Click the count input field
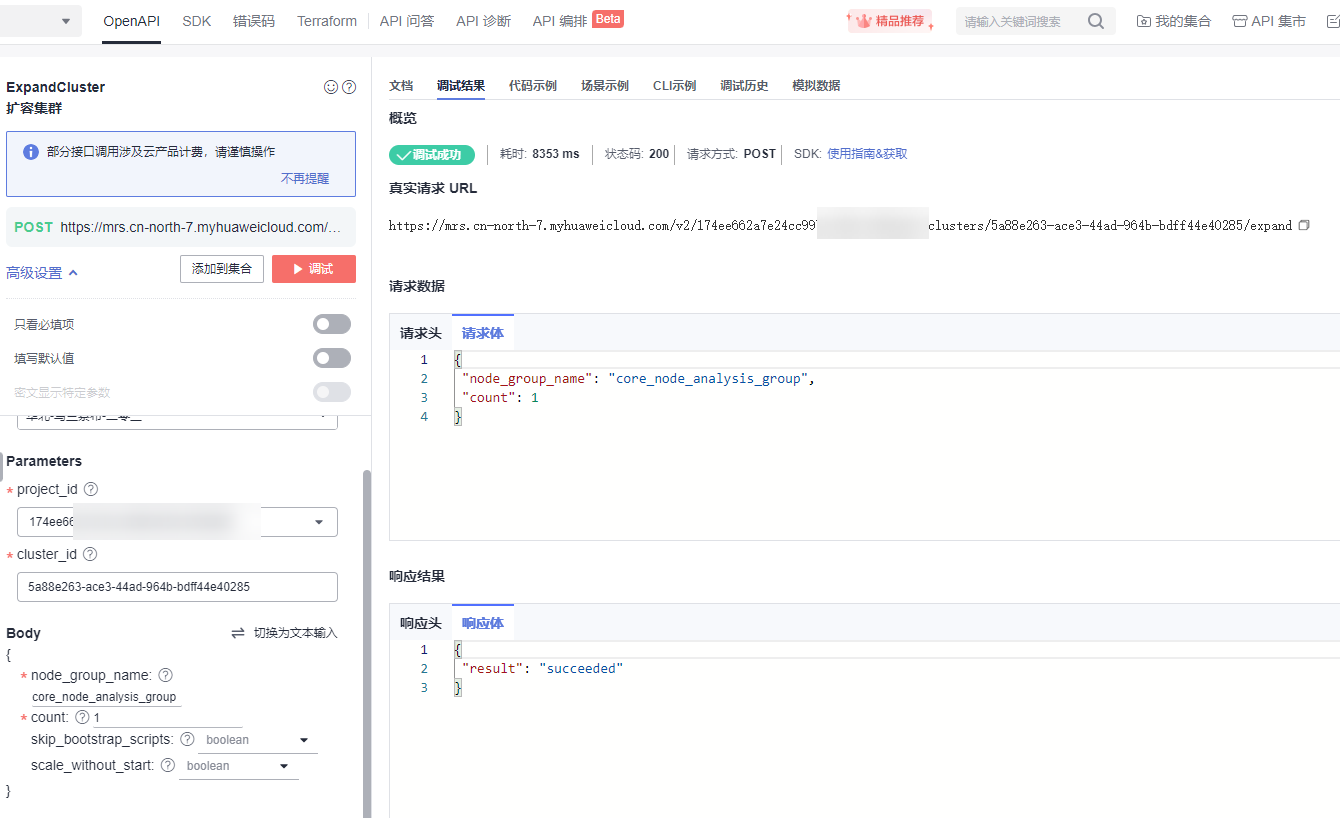This screenshot has height=818, width=1340. tap(167, 718)
